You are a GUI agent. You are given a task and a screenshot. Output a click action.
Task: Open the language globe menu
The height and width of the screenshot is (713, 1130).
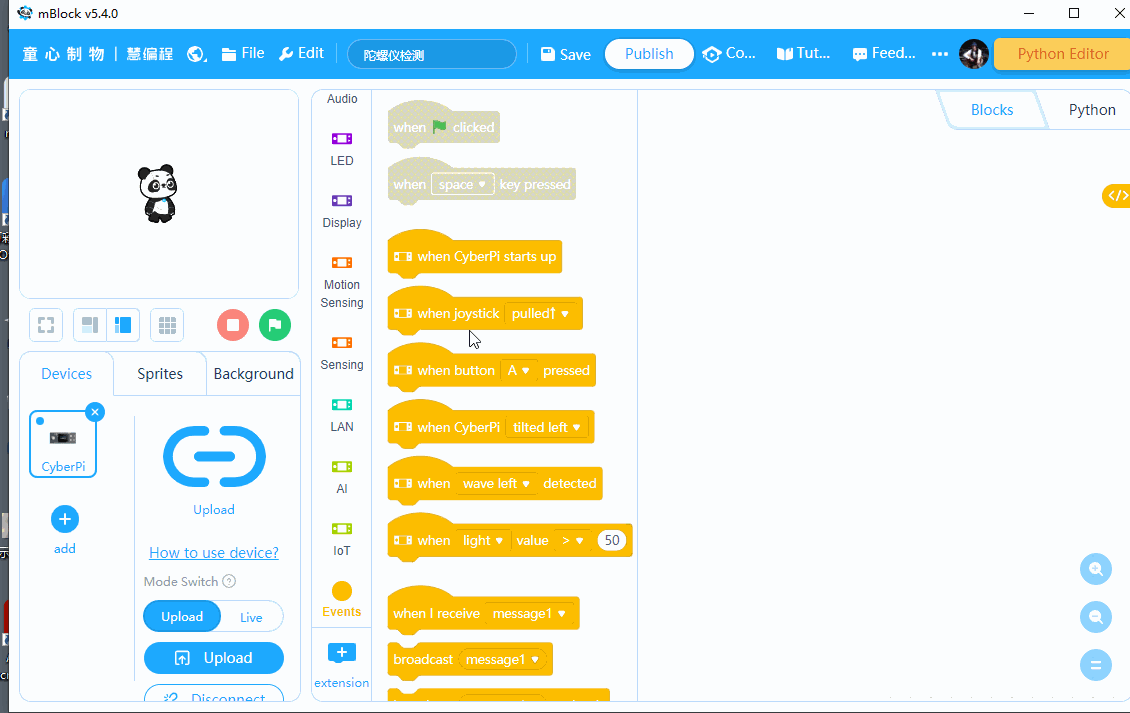pos(197,54)
